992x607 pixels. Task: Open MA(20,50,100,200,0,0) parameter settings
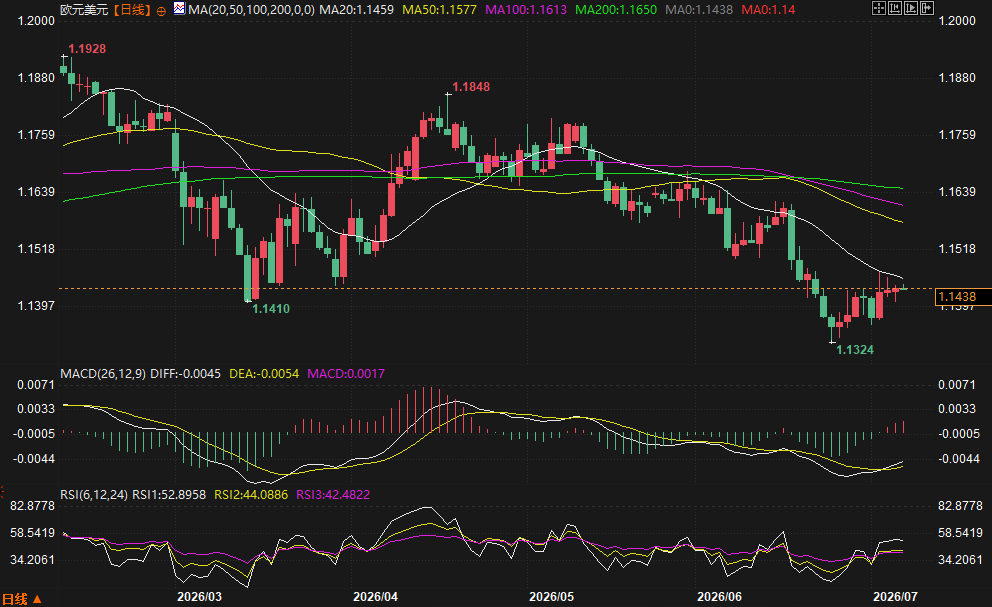[251, 10]
